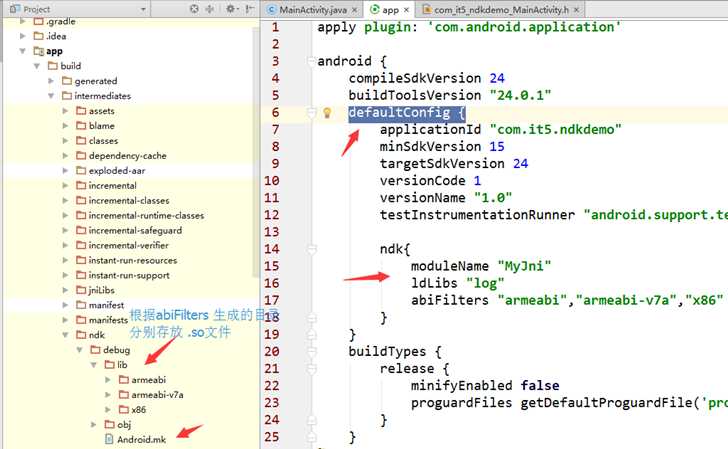
Task: Close the com_it5_ndkdemo_MainActivity.h tab
Action: pyautogui.click(x=576, y=9)
